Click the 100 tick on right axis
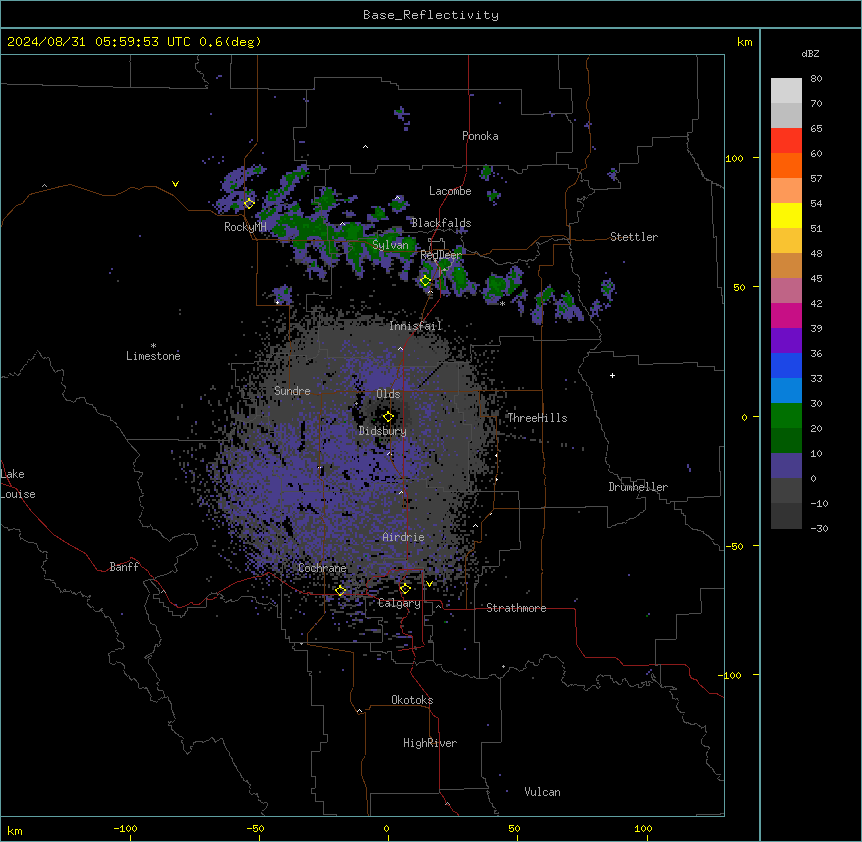The height and width of the screenshot is (842, 862). (x=734, y=158)
